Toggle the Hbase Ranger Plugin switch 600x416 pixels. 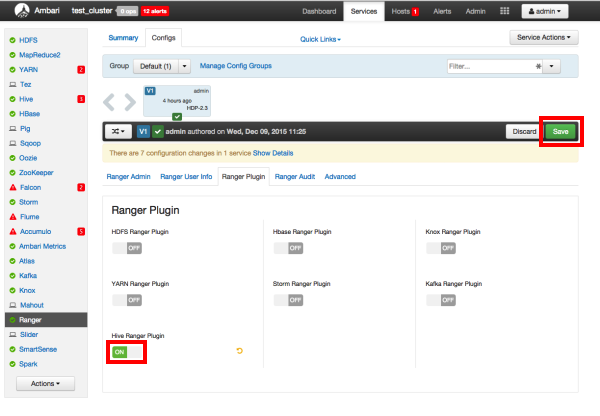point(289,248)
